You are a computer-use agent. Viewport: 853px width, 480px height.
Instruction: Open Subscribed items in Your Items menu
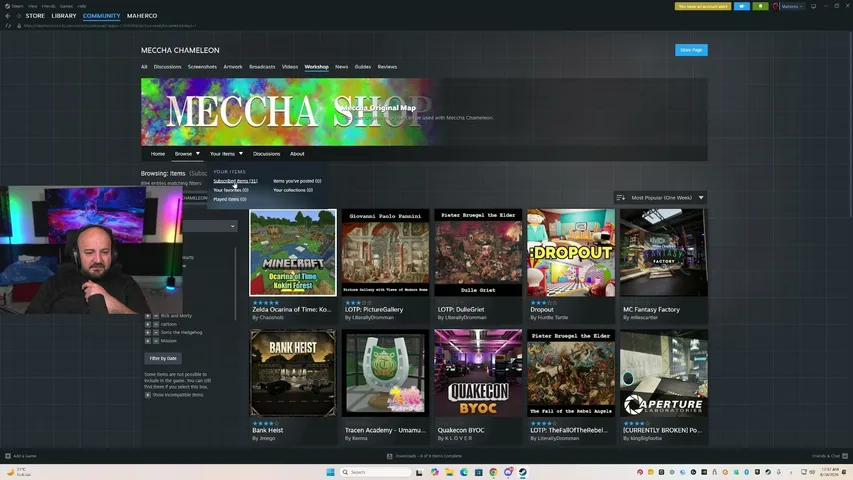click(235, 181)
